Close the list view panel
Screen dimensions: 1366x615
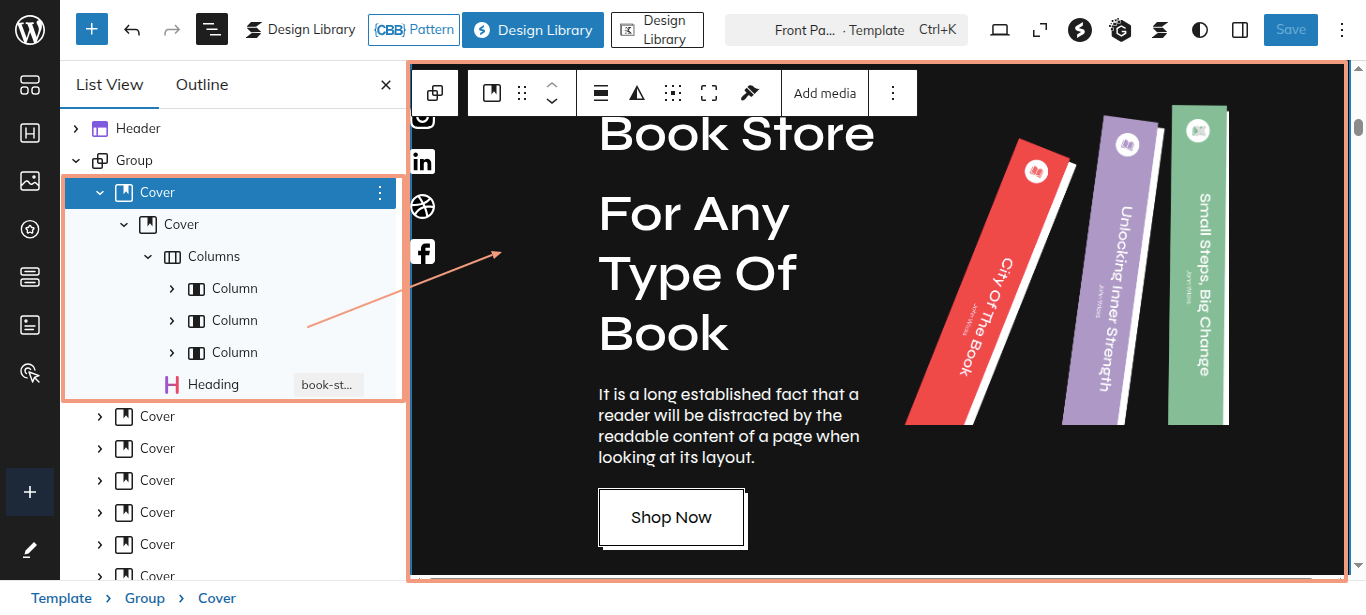[x=386, y=85]
